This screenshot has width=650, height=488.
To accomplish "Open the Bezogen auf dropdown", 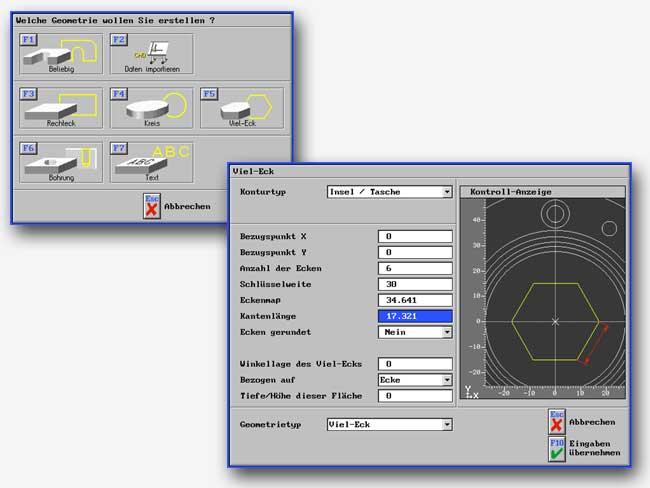I will (447, 380).
